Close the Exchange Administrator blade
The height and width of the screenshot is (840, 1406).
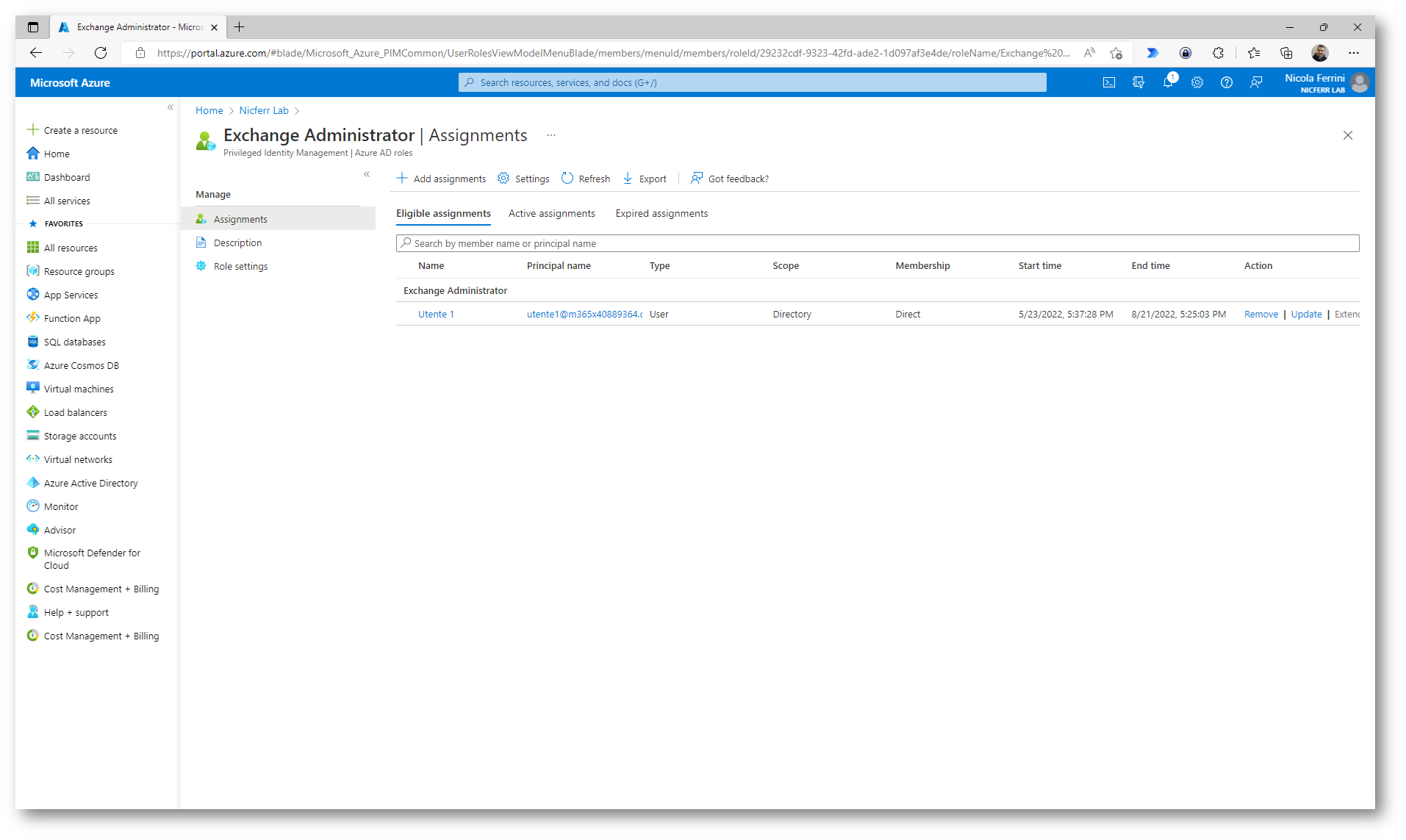pyautogui.click(x=1348, y=135)
